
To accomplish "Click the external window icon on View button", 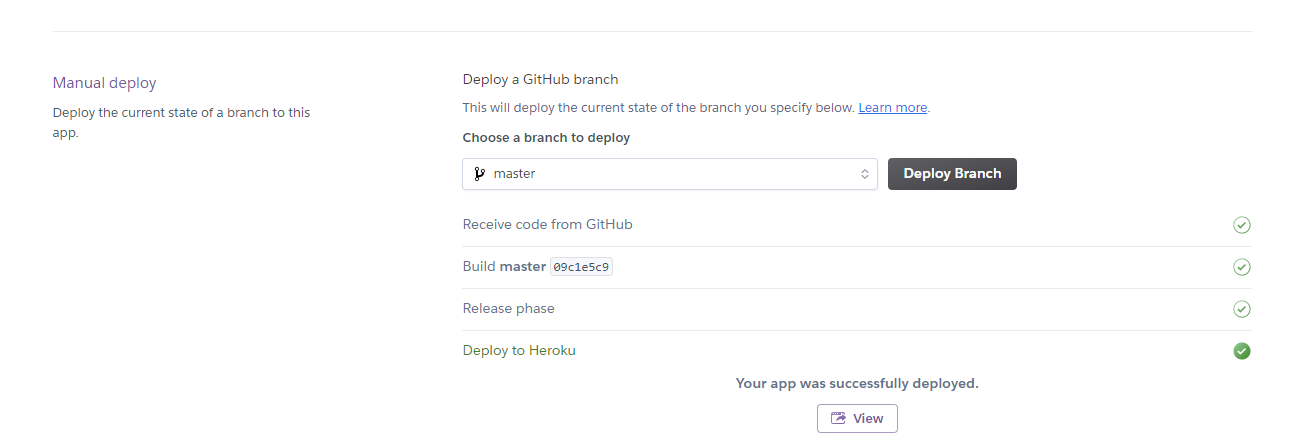I will point(838,418).
